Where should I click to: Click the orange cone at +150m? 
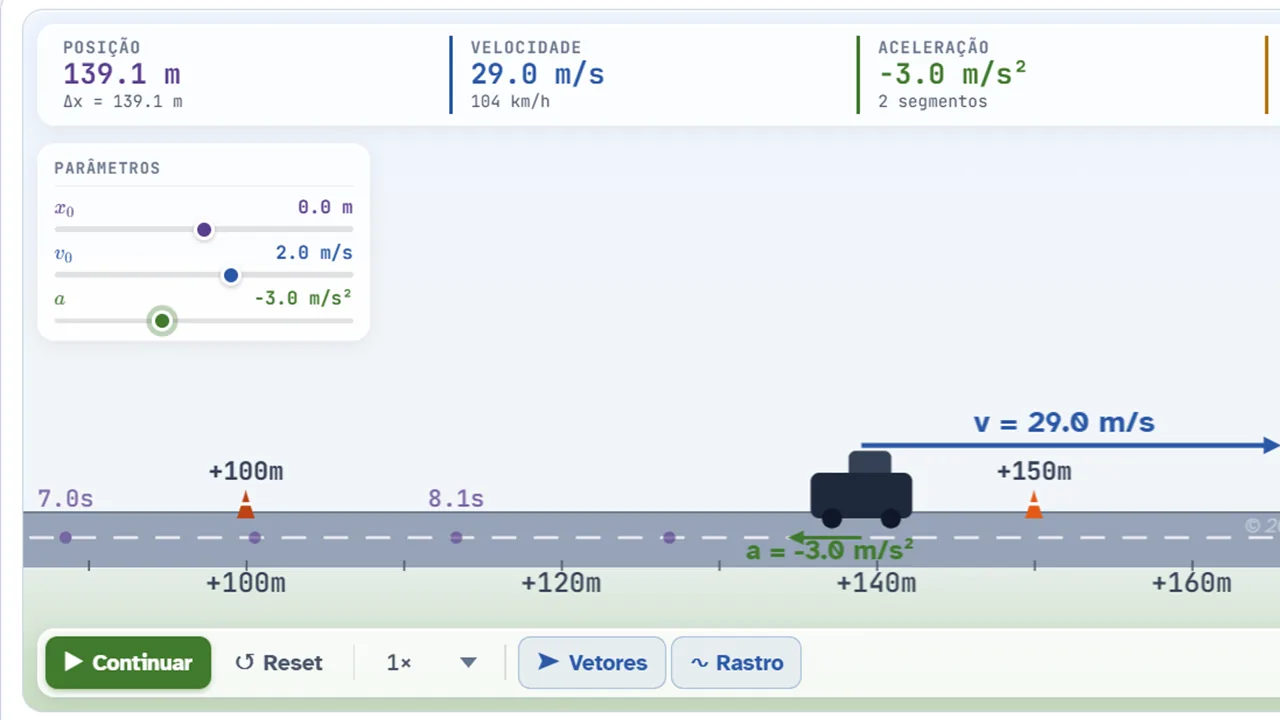(x=1034, y=505)
